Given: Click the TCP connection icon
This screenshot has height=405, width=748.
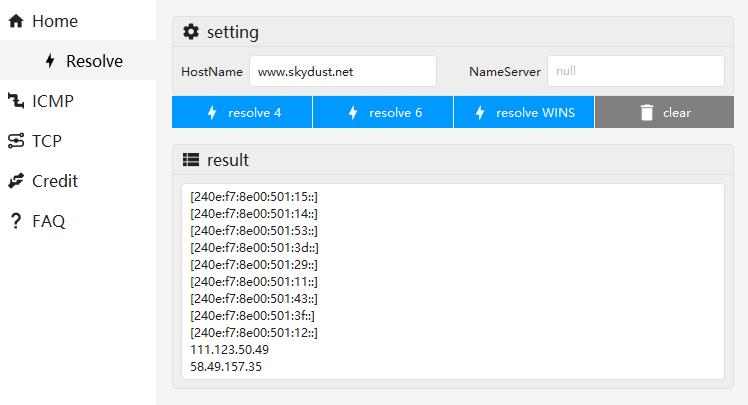Looking at the screenshot, I should (15, 141).
